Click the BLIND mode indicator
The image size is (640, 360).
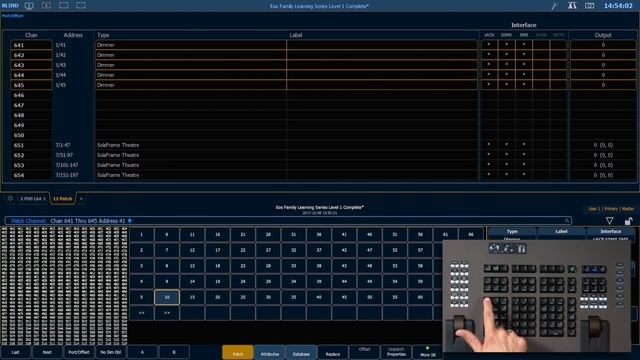(10, 6)
